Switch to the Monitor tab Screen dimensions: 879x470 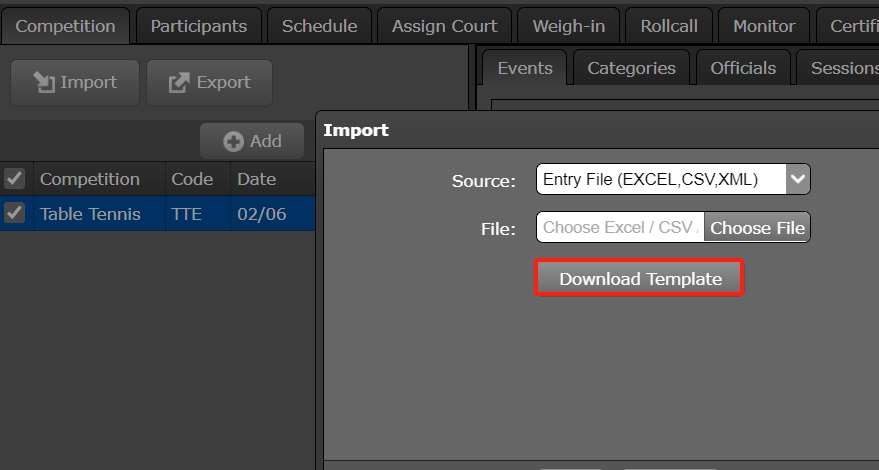[x=764, y=26]
